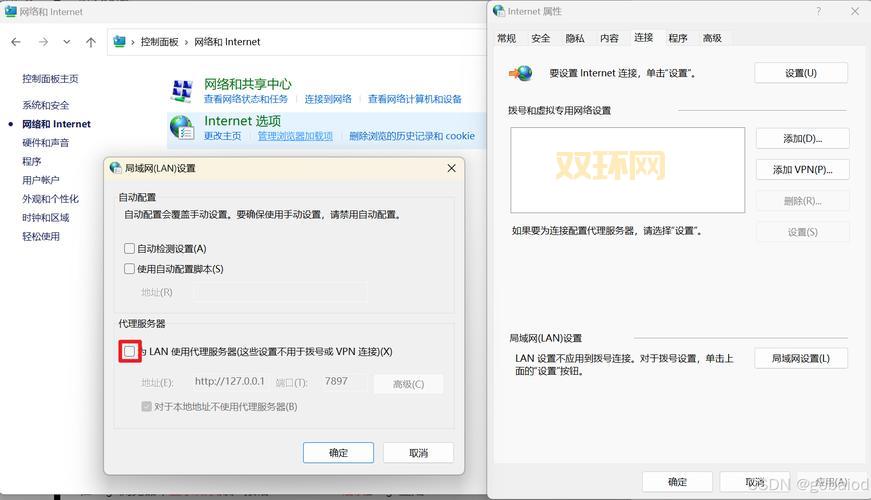Viewport: 871px width, 500px height.
Task: Click the Network and Sharing Center icon
Action: pyautogui.click(x=182, y=91)
